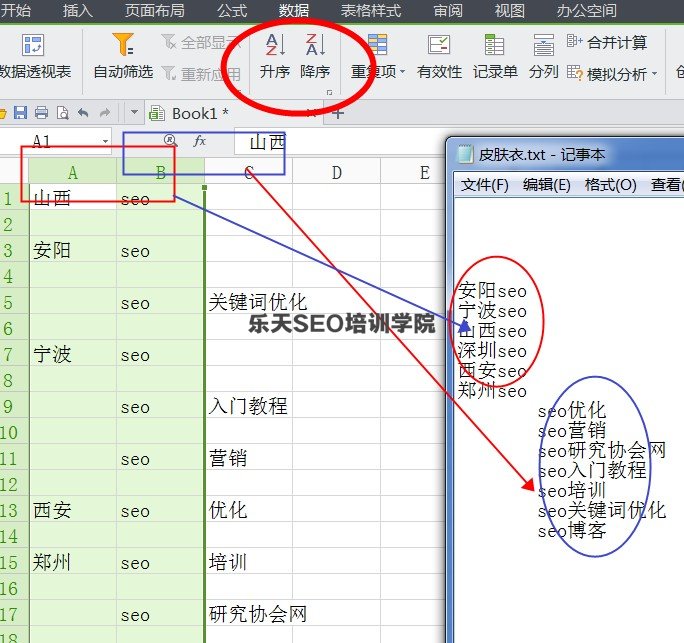Click Notepad line 深圳seo
Image resolution: width=684 pixels, height=643 pixels.
pos(492,351)
